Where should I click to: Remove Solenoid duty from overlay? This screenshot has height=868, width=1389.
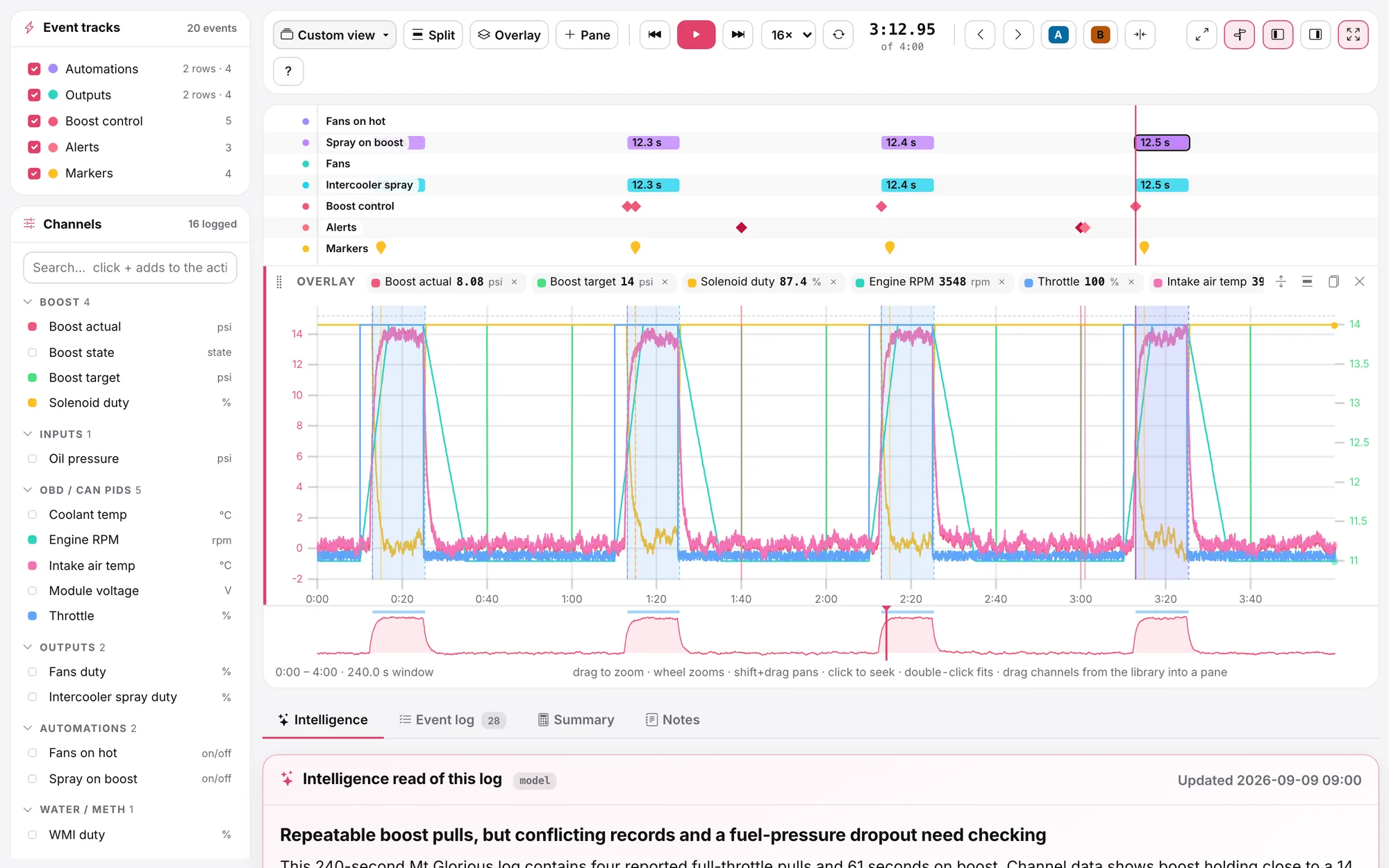click(x=833, y=282)
